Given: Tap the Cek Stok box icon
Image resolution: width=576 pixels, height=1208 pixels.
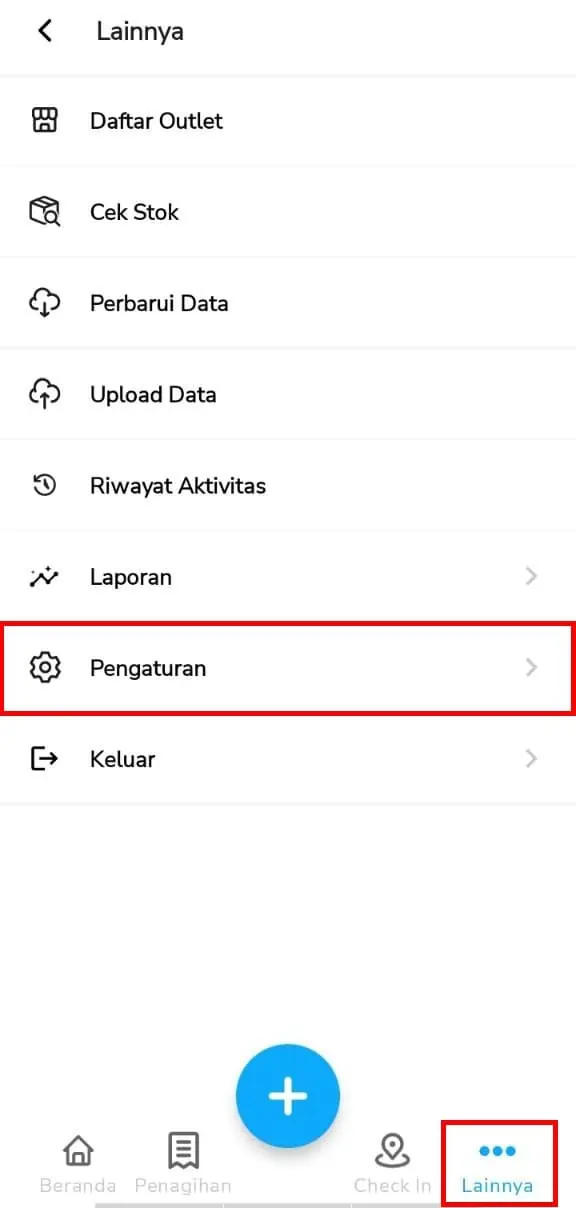Looking at the screenshot, I should [x=44, y=212].
